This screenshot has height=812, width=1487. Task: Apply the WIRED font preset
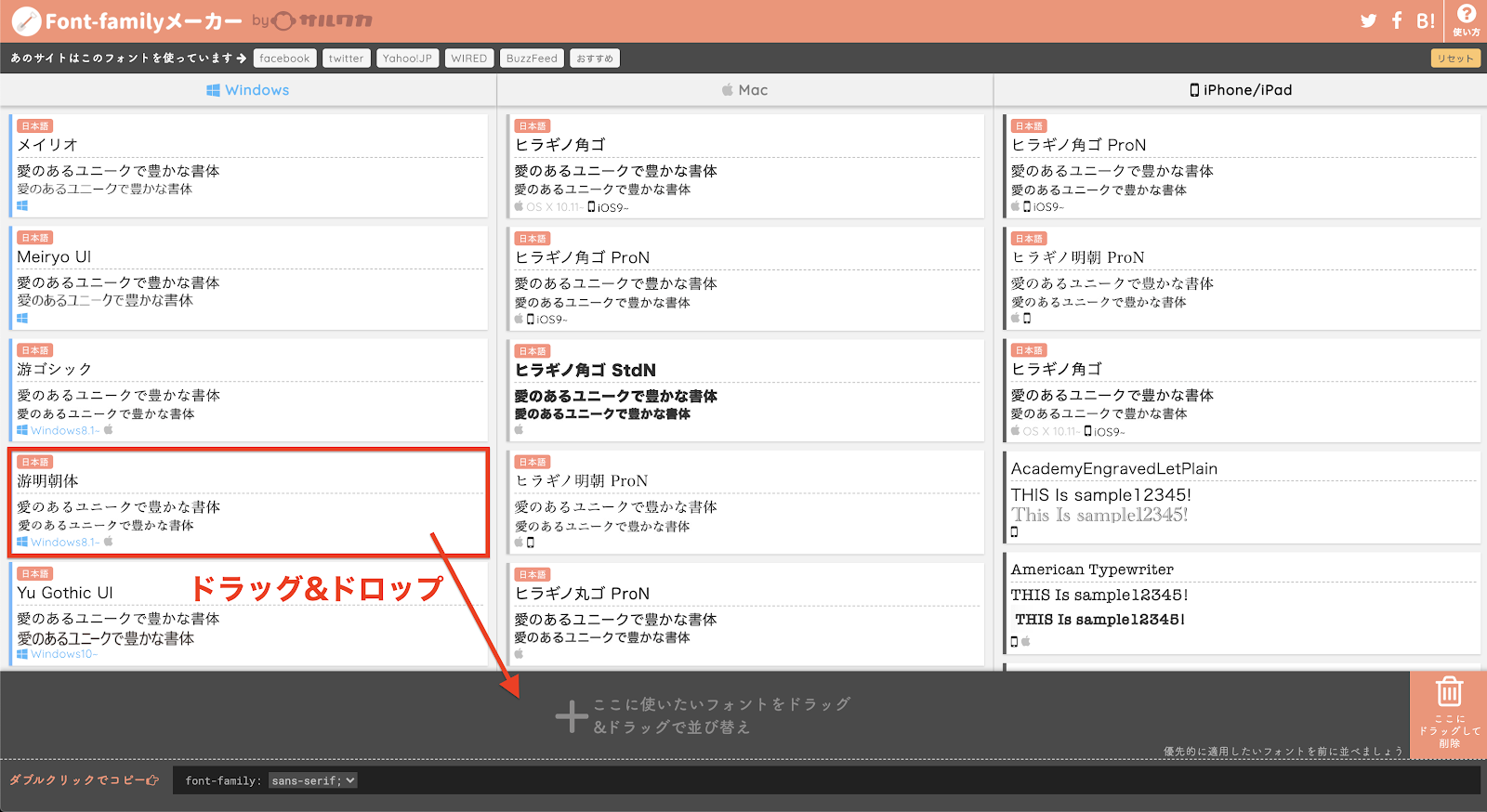pos(468,59)
